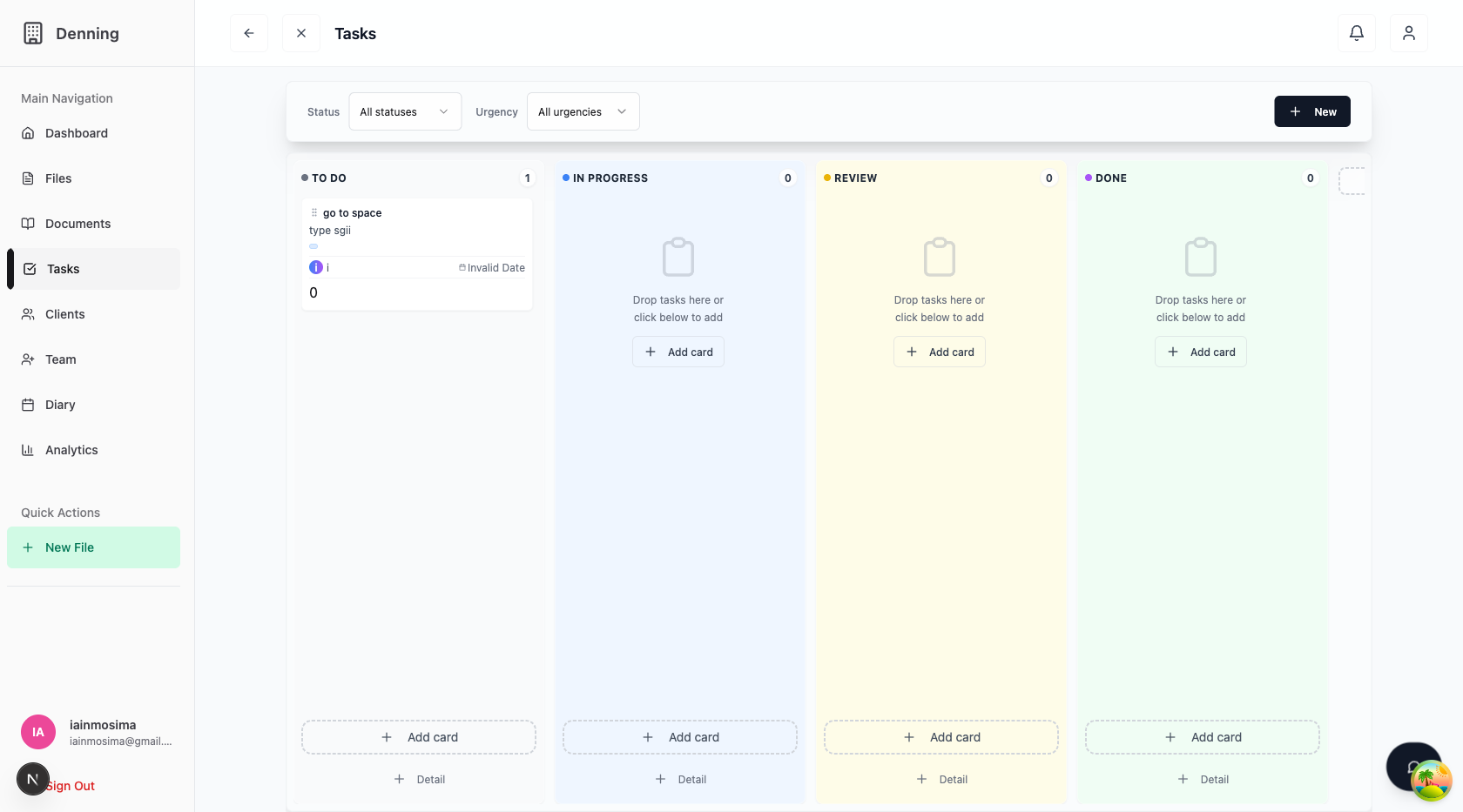Select the Documents icon in the sidebar

point(29,223)
